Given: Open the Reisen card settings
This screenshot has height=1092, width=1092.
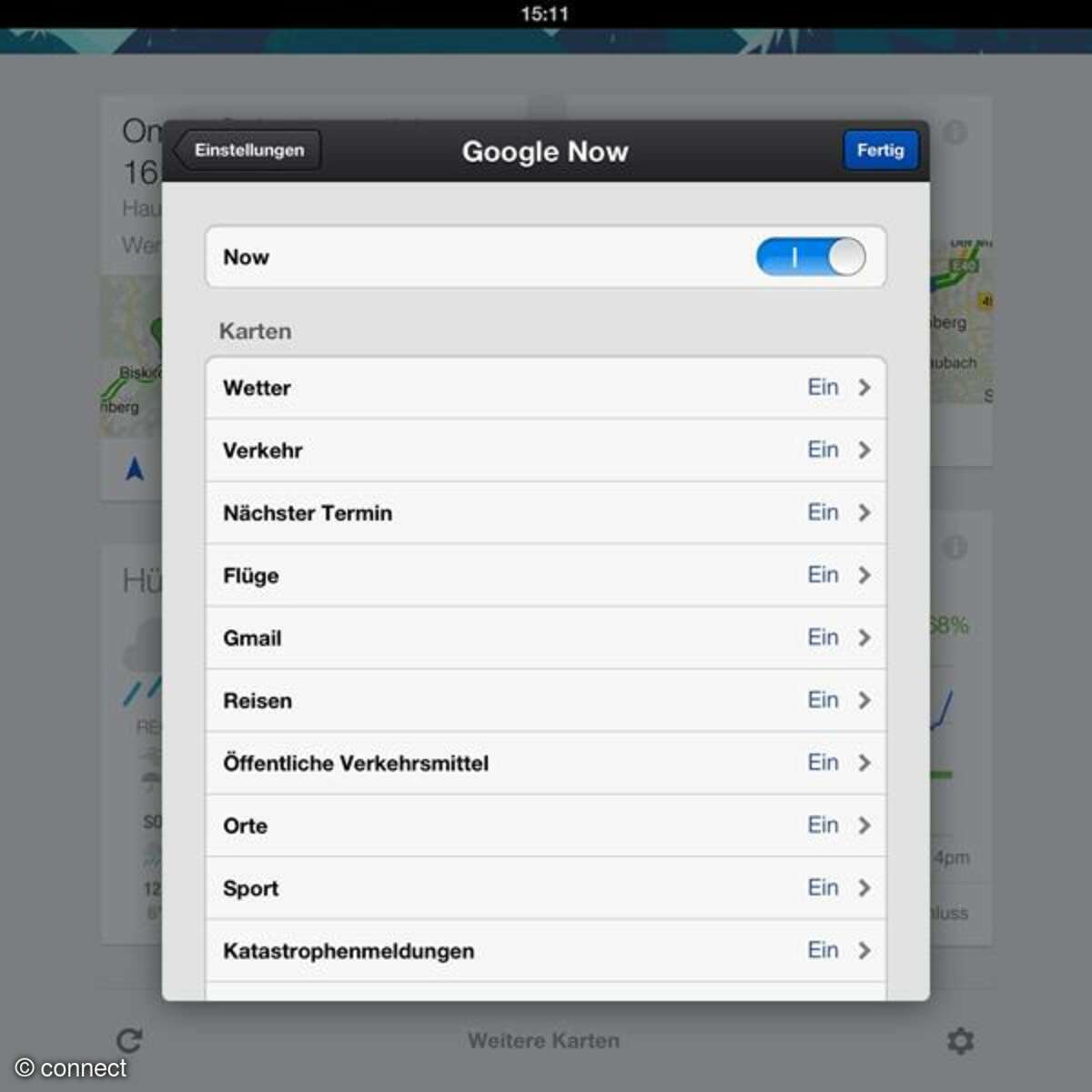Looking at the screenshot, I should (546, 701).
